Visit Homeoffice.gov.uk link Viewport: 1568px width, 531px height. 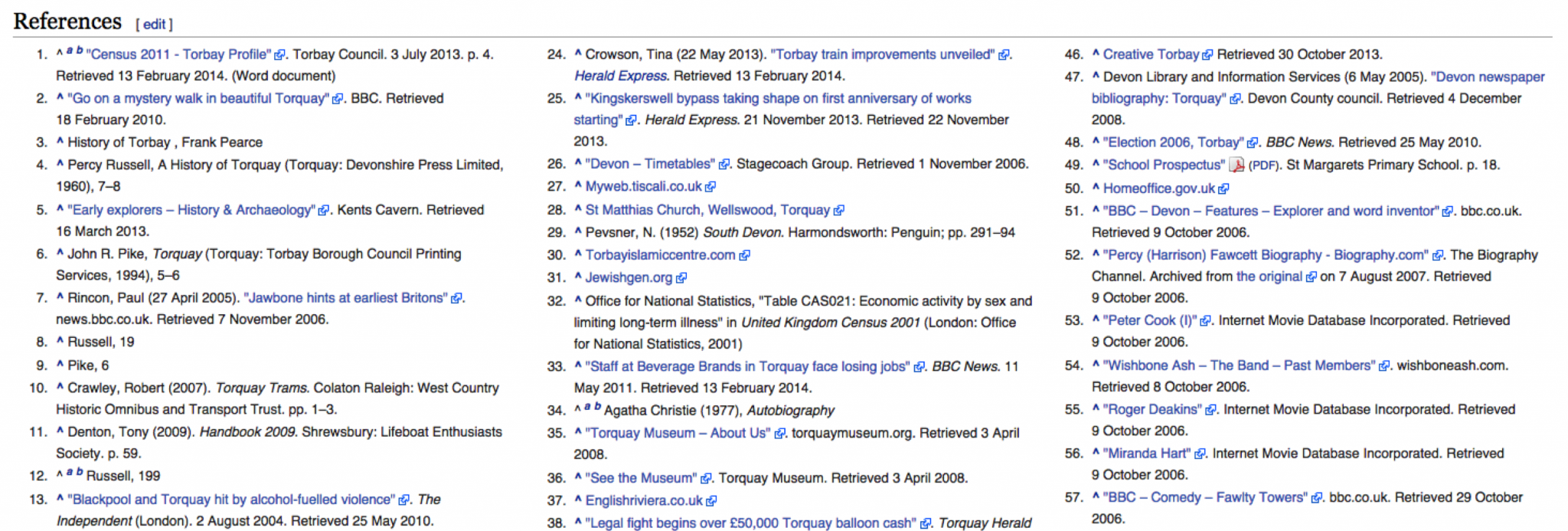(1158, 188)
